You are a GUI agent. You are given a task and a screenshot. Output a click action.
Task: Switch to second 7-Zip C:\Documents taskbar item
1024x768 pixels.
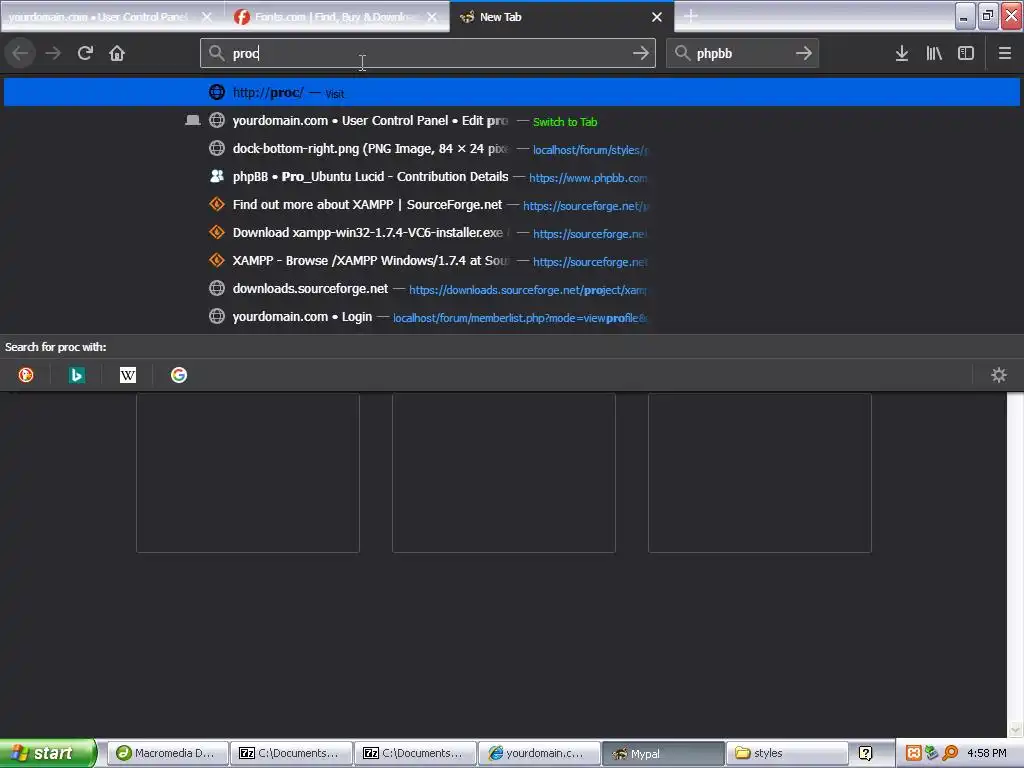[415, 753]
